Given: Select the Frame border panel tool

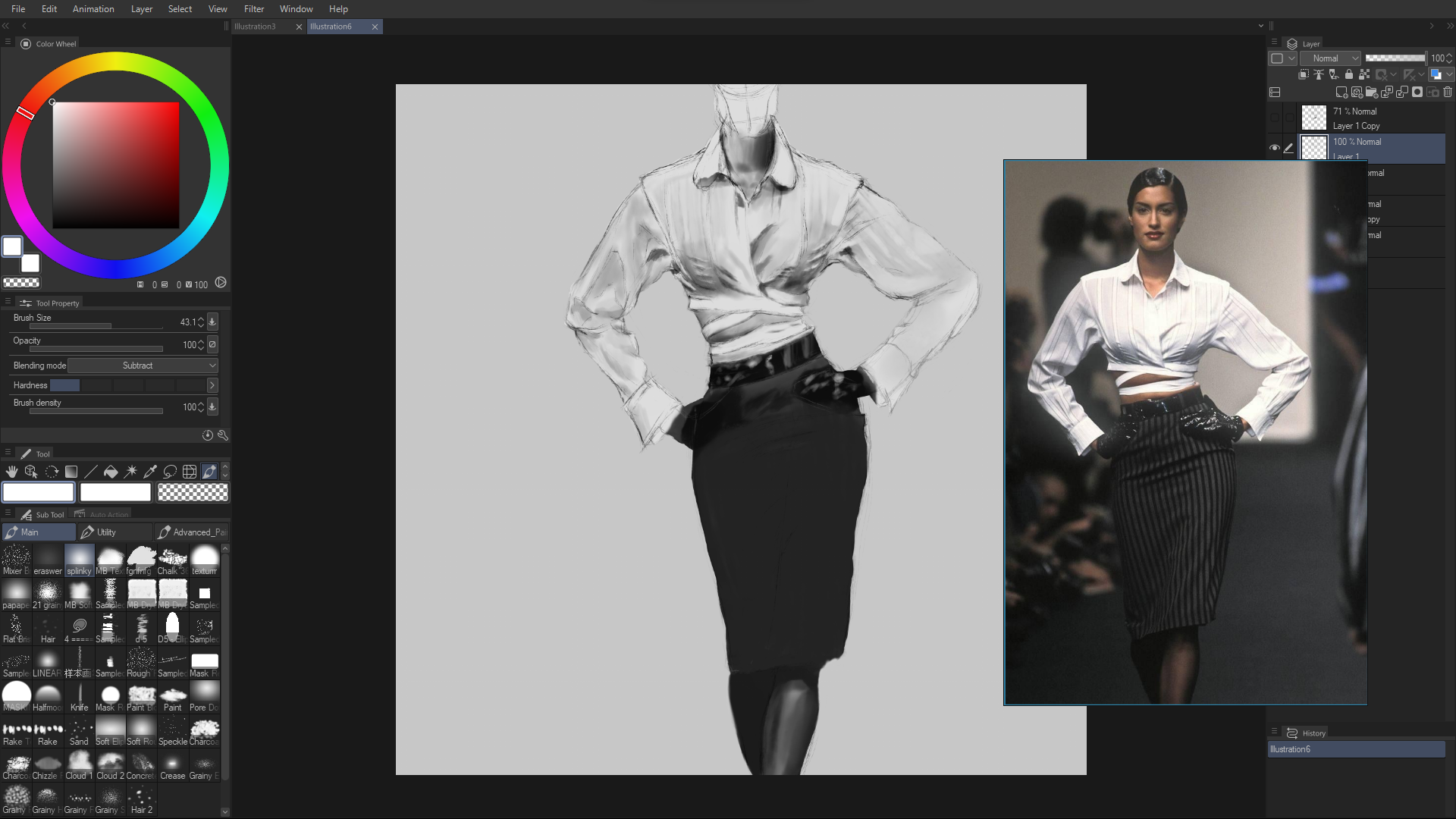Looking at the screenshot, I should pyautogui.click(x=190, y=472).
